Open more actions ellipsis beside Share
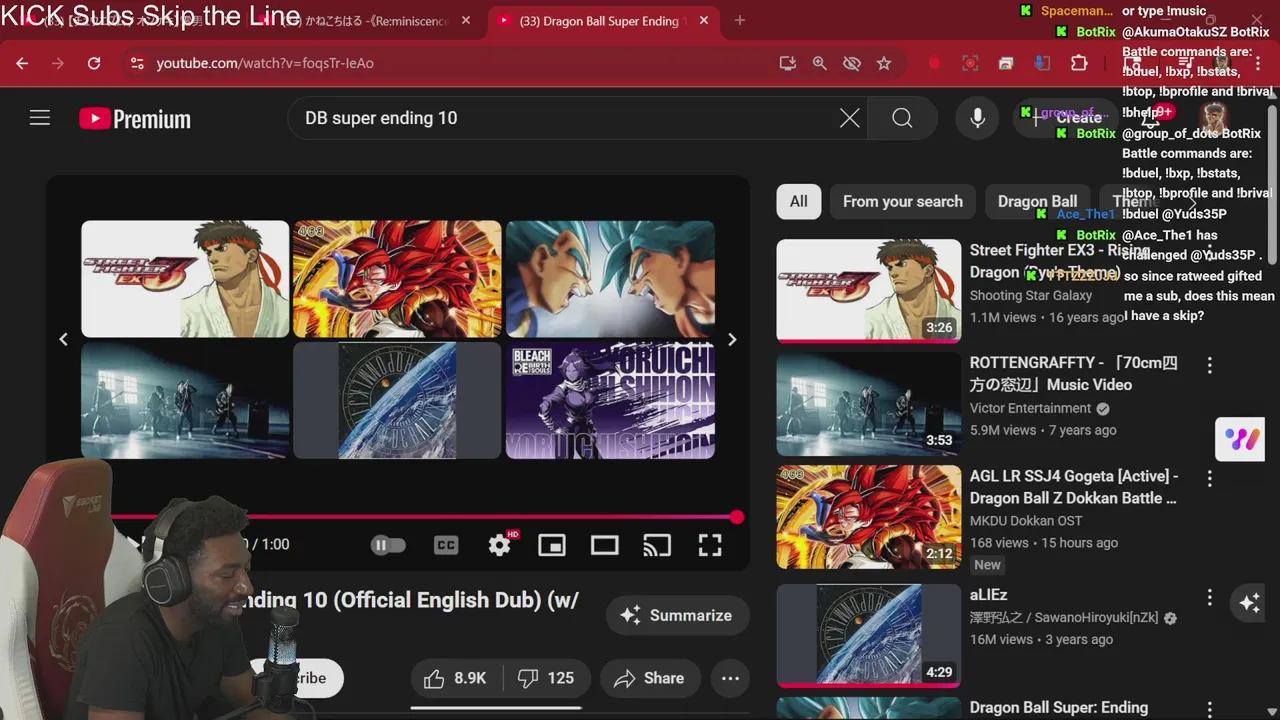Viewport: 1280px width, 720px height. [731, 678]
